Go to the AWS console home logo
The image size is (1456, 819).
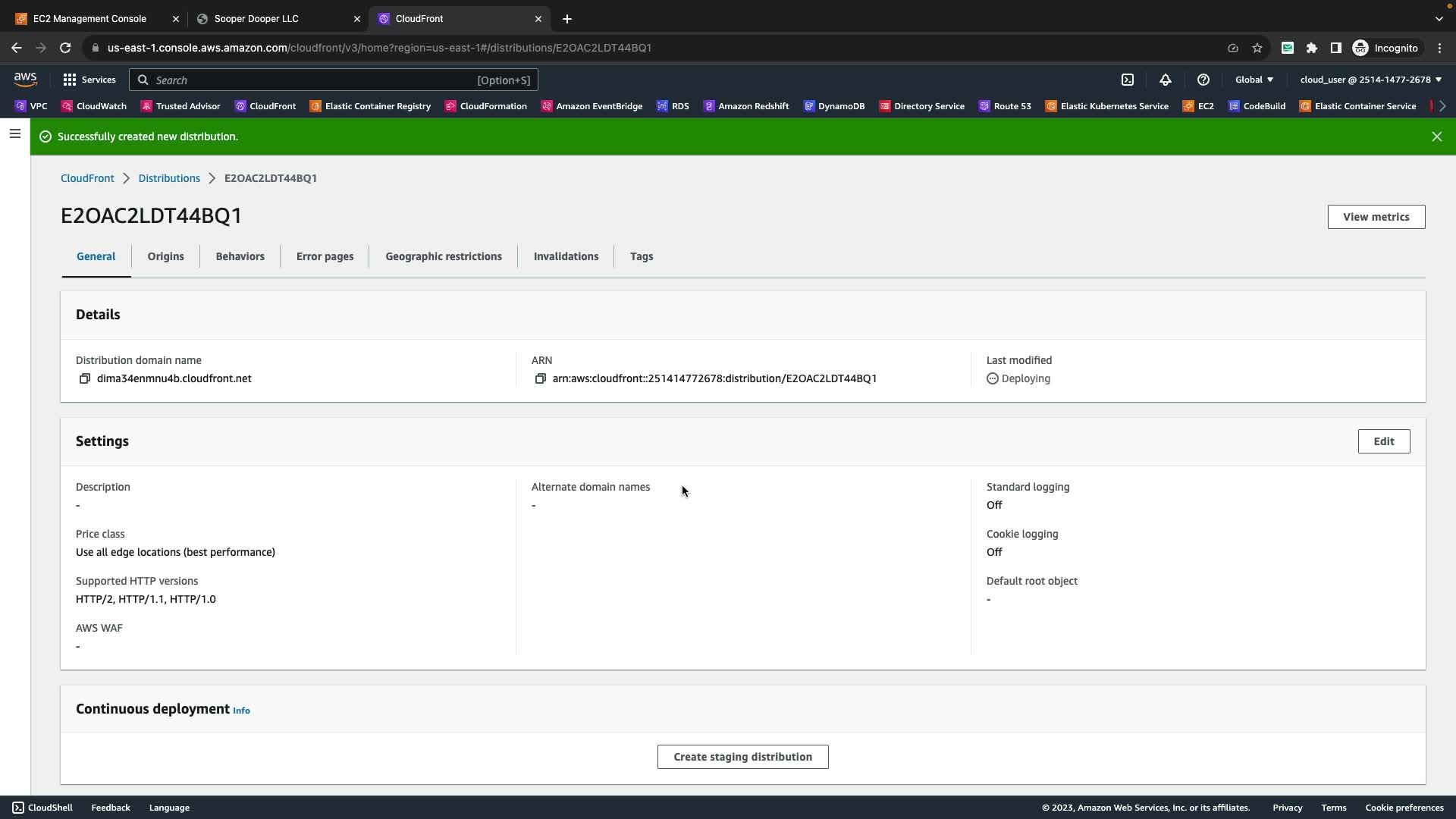tap(25, 79)
